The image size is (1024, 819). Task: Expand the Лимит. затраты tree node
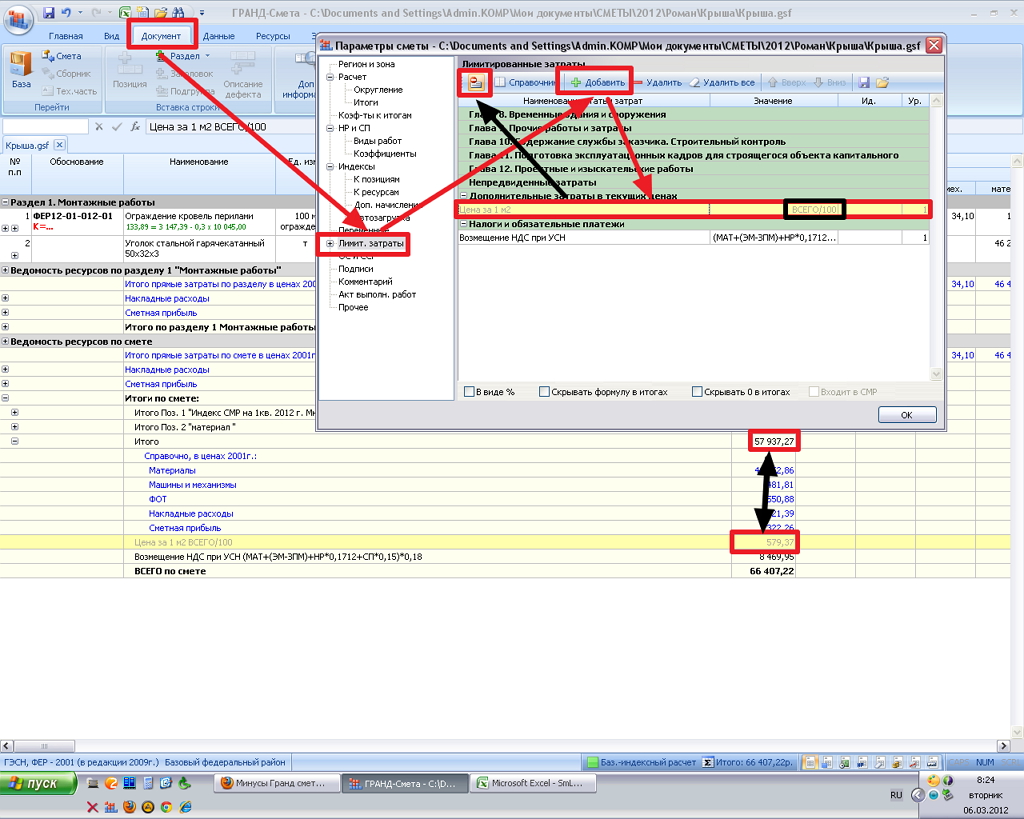pyautogui.click(x=330, y=244)
